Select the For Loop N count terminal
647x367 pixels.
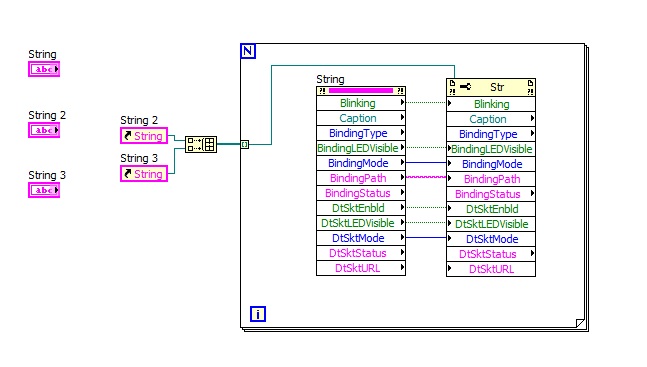[248, 51]
